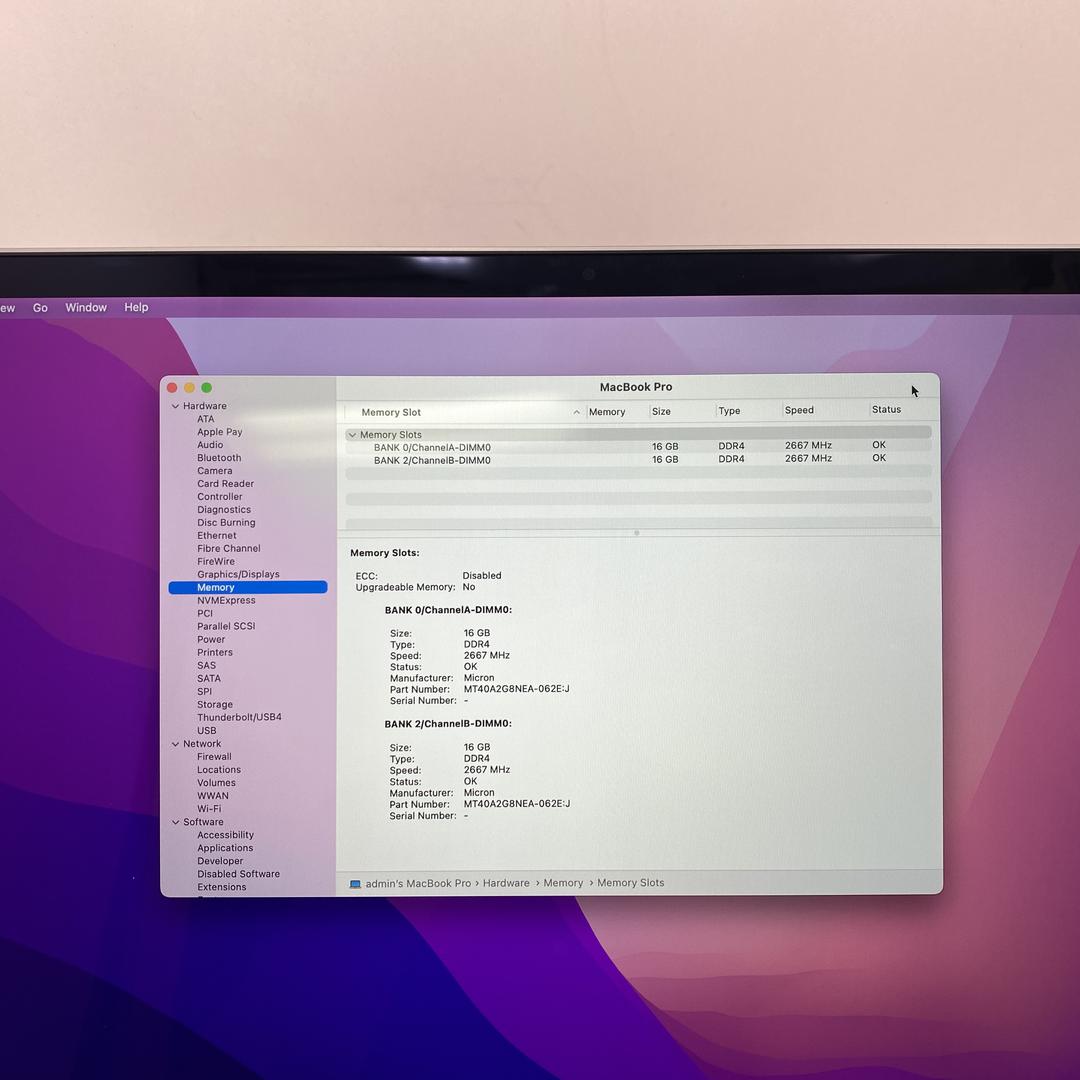1080x1080 pixels.
Task: Select Audio in the sidebar
Action: click(210, 445)
